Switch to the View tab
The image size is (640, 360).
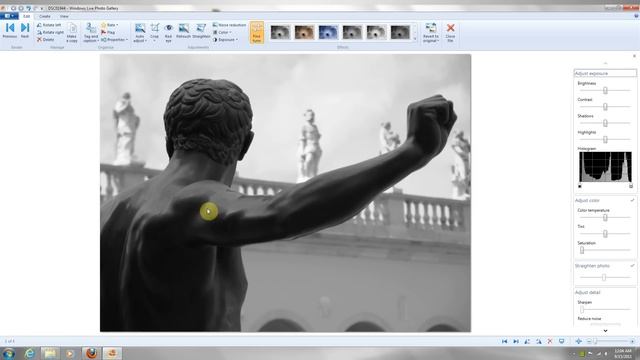[64, 16]
